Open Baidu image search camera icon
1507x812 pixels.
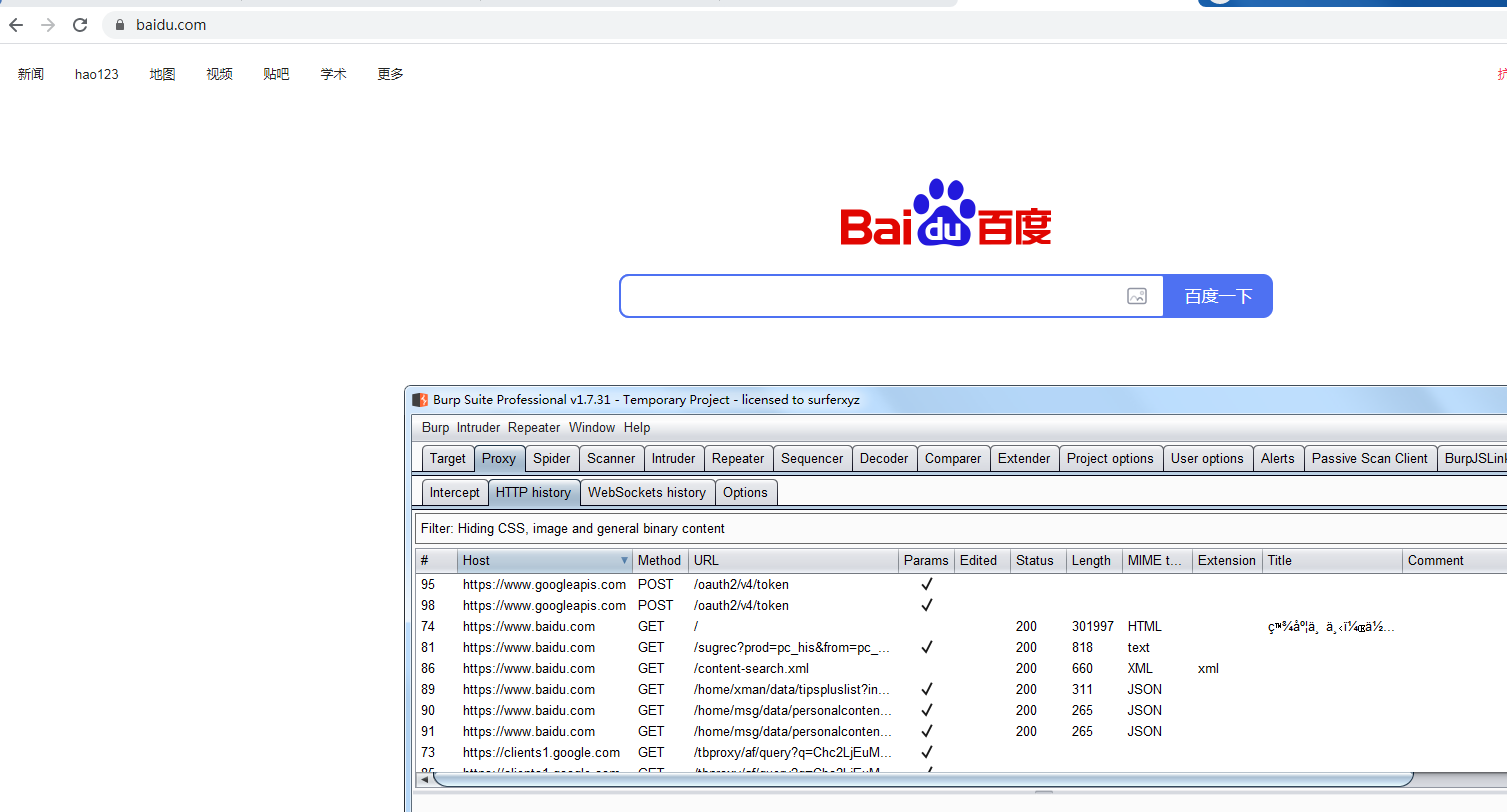(x=1137, y=296)
